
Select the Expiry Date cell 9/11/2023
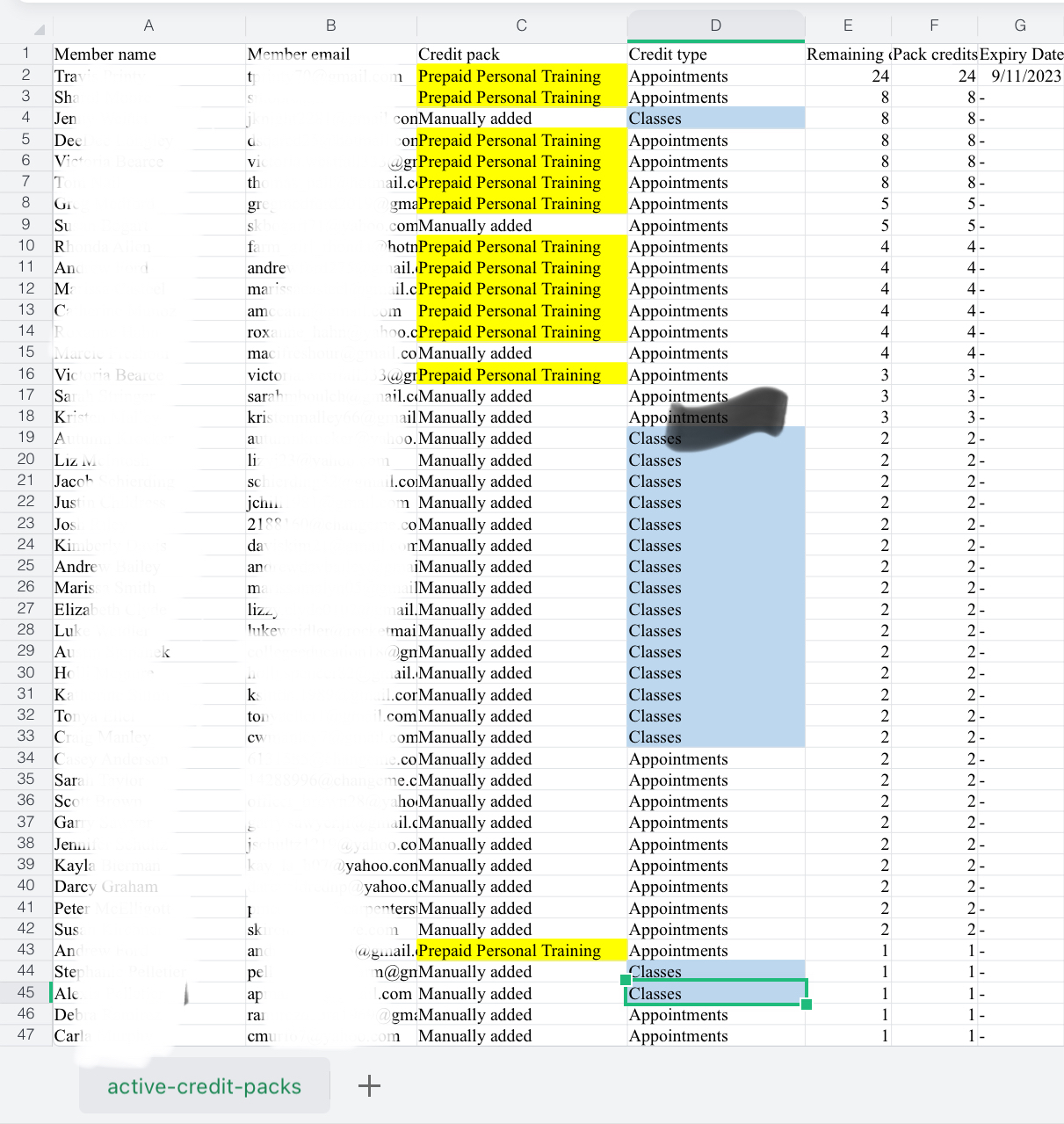(x=1020, y=76)
